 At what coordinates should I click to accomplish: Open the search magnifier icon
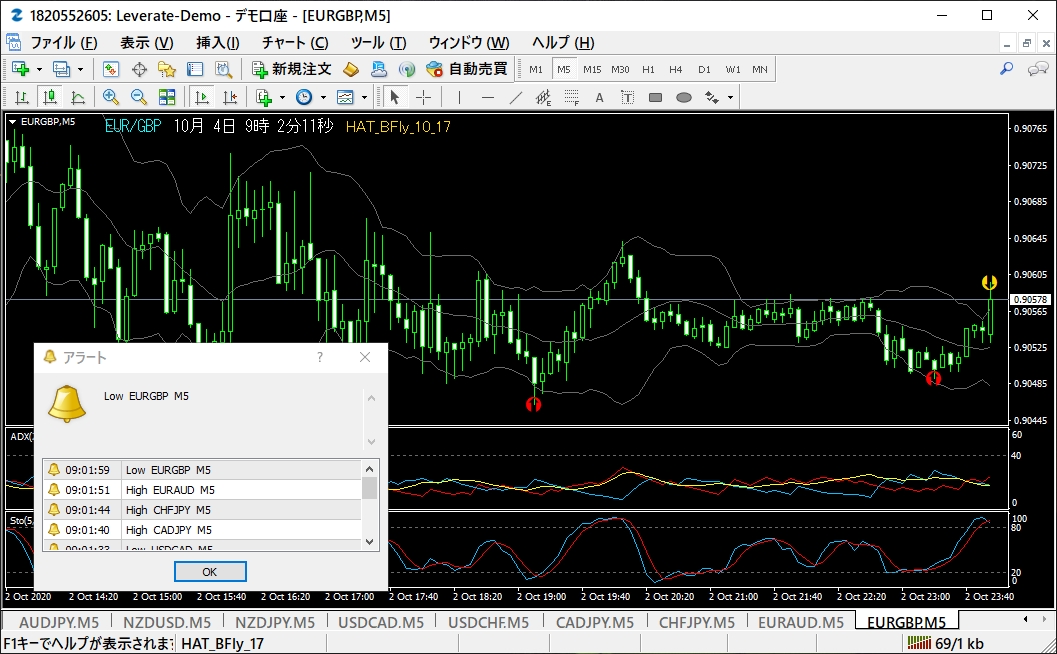tap(1006, 69)
